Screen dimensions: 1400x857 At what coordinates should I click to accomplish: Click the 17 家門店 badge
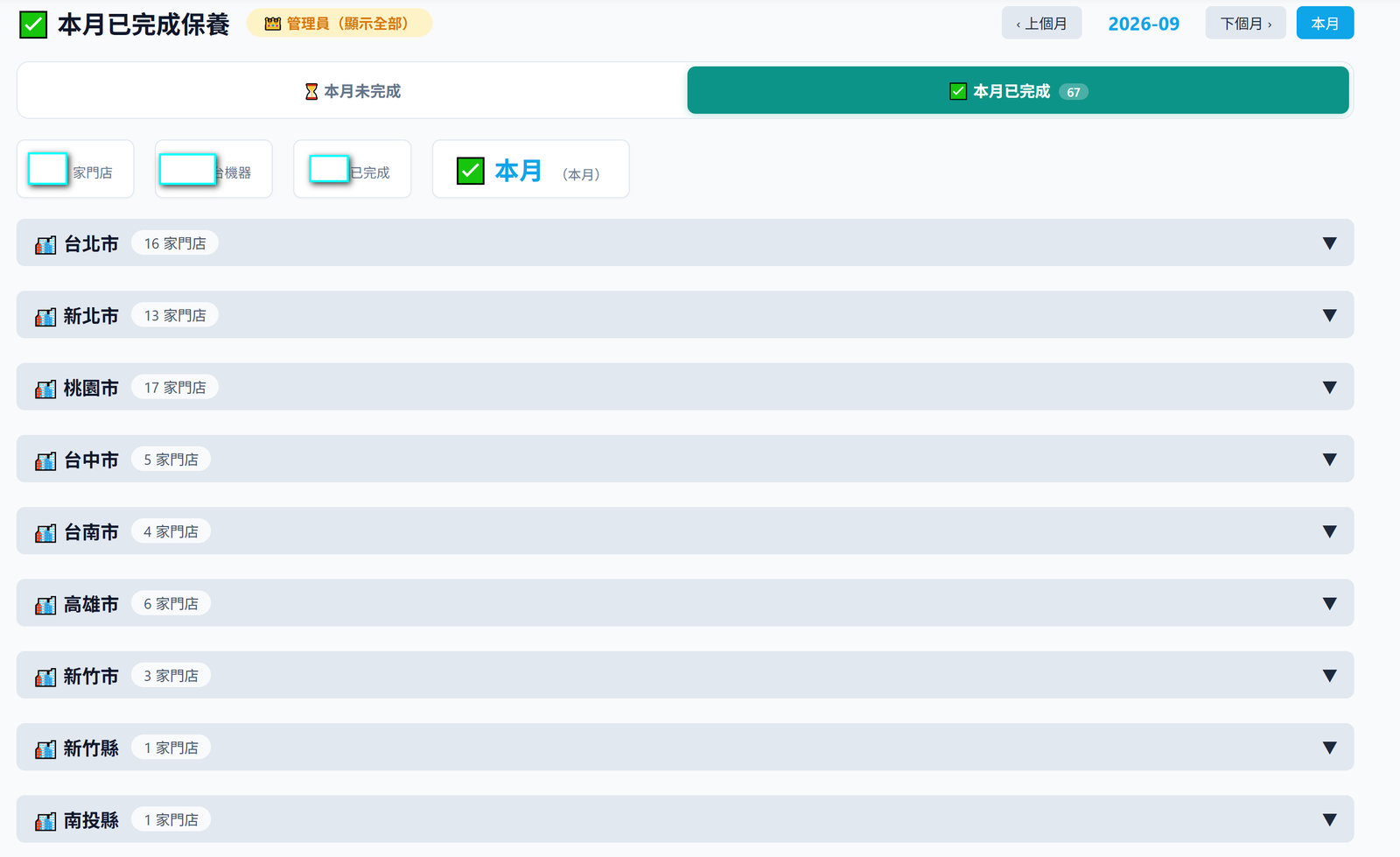175,387
